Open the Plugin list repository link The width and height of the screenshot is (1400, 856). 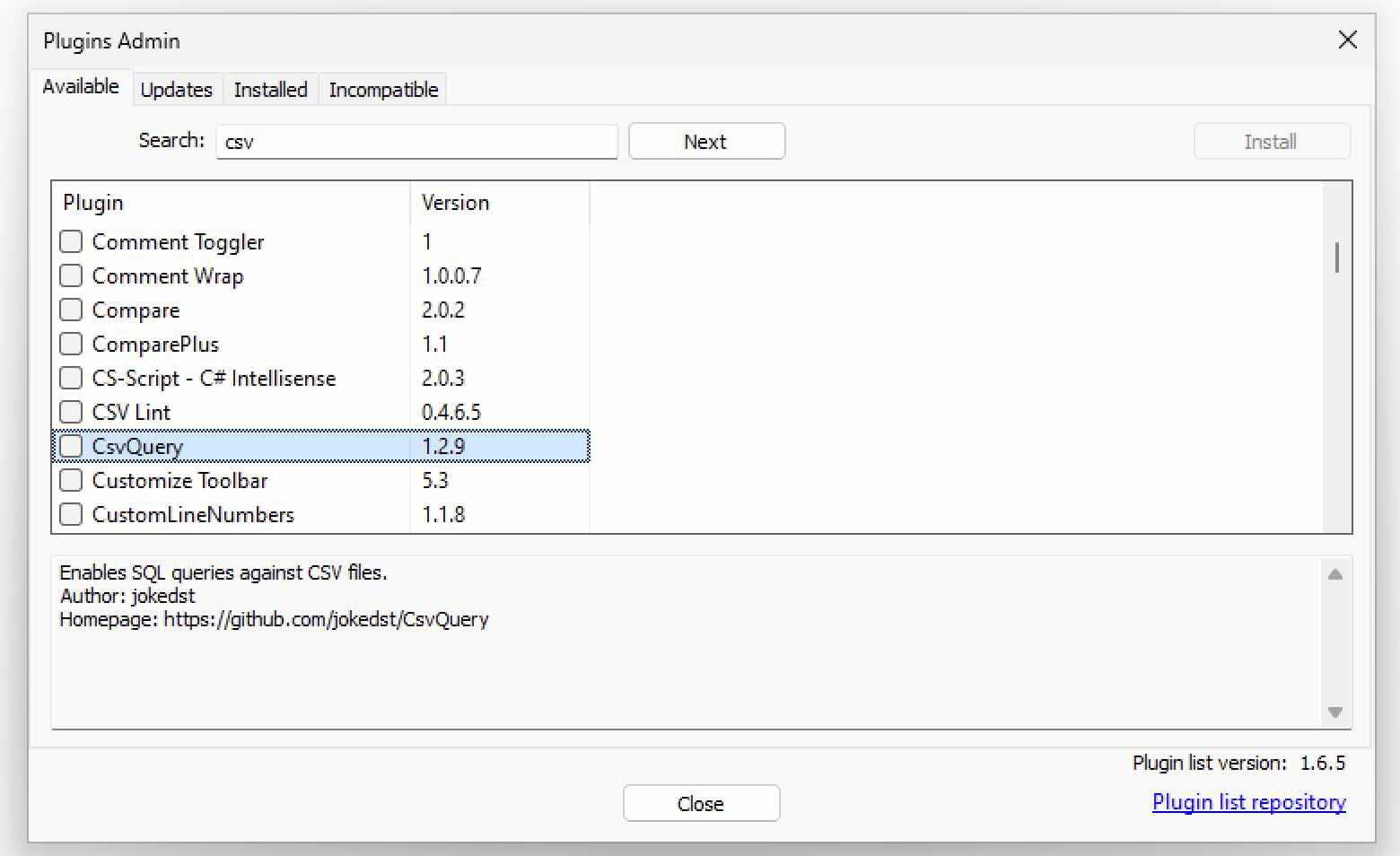point(1247,801)
